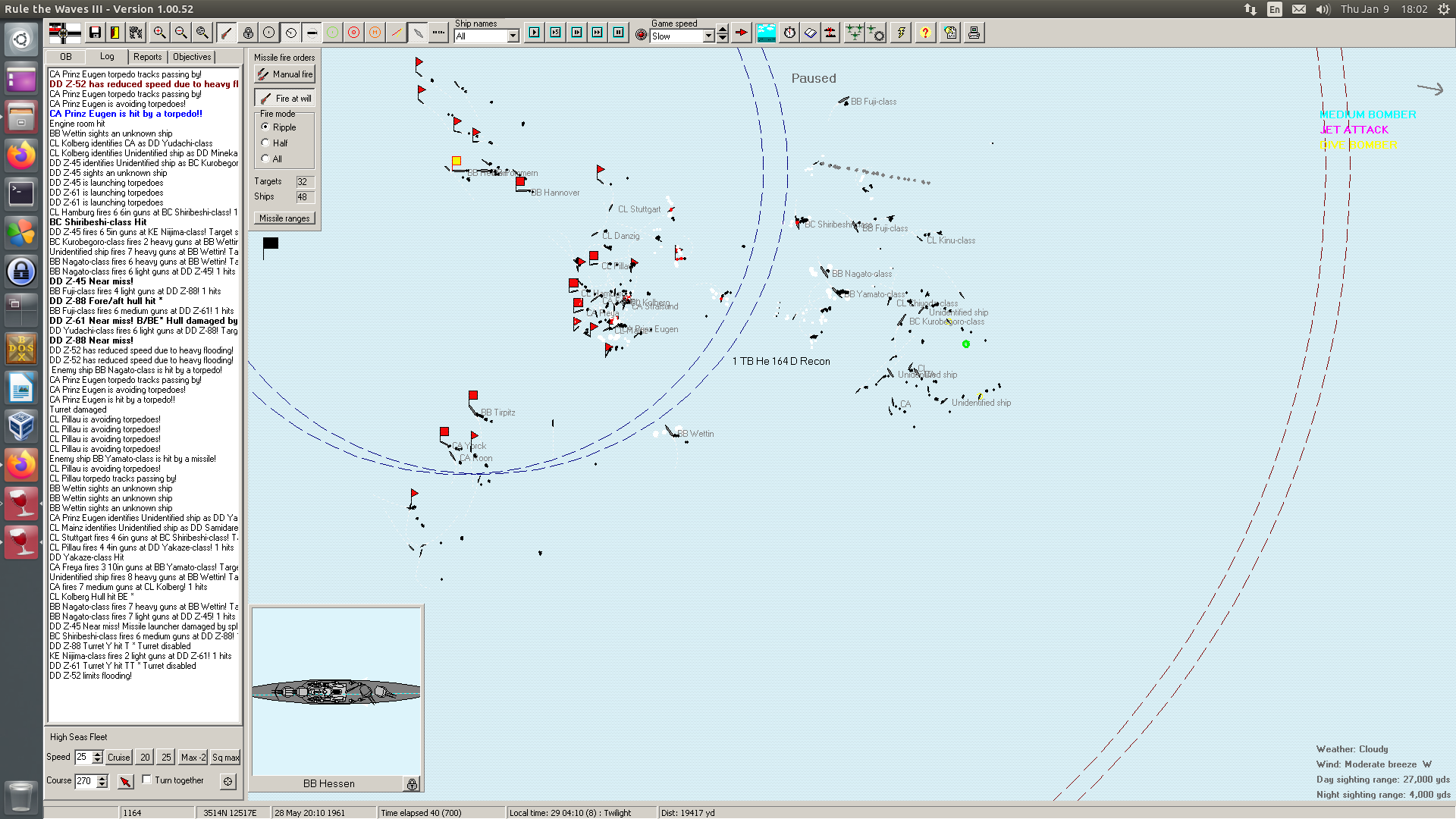This screenshot has width=1456, height=819.
Task: Click the fast forward playback button
Action: [598, 33]
